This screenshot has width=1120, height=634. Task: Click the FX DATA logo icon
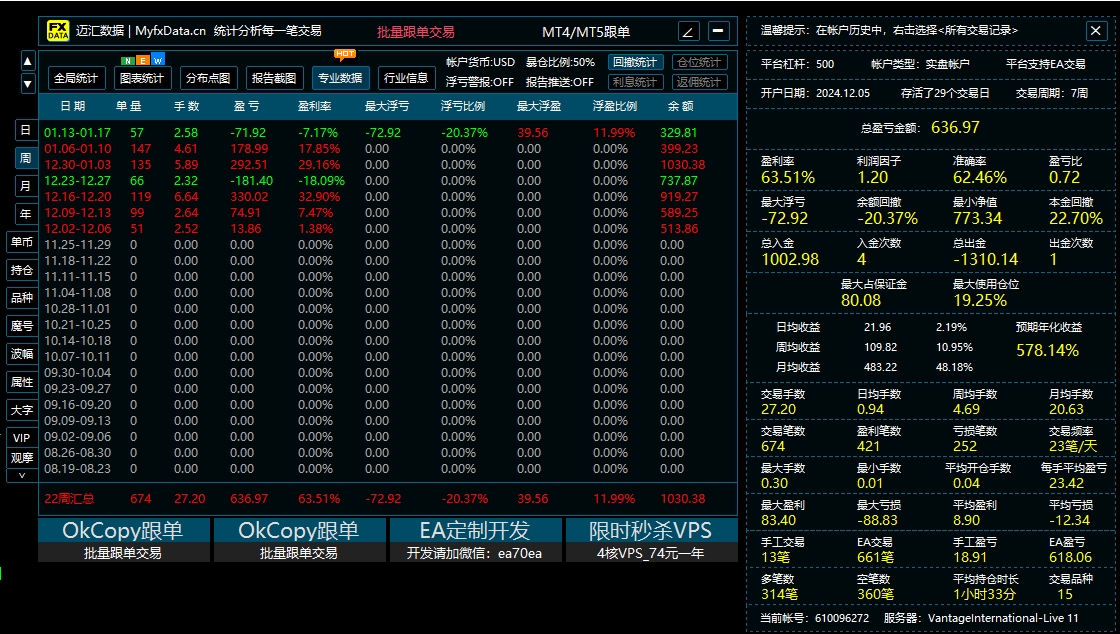[58, 31]
